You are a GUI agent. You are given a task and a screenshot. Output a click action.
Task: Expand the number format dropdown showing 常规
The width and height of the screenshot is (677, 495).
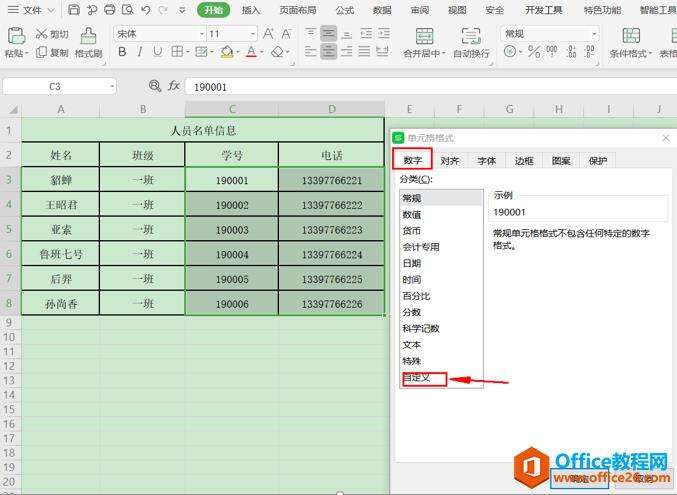(550, 33)
